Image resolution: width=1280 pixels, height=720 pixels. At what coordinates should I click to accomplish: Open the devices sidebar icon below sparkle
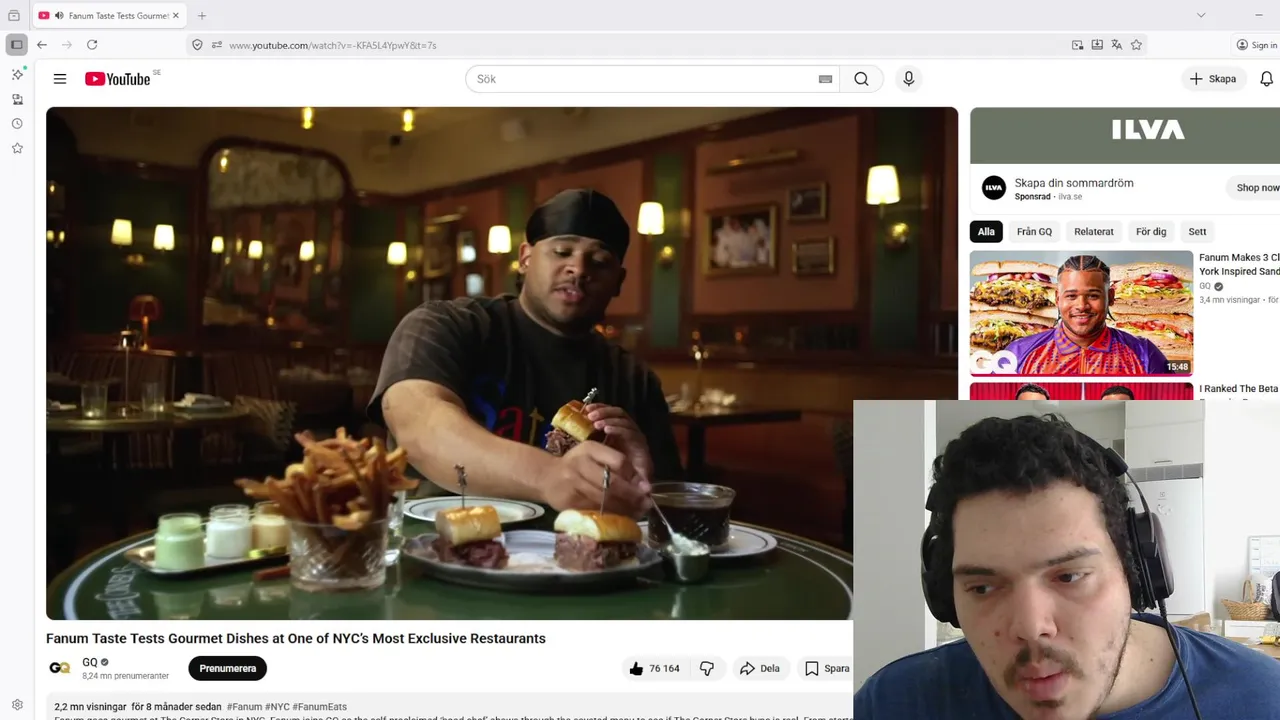point(17,99)
